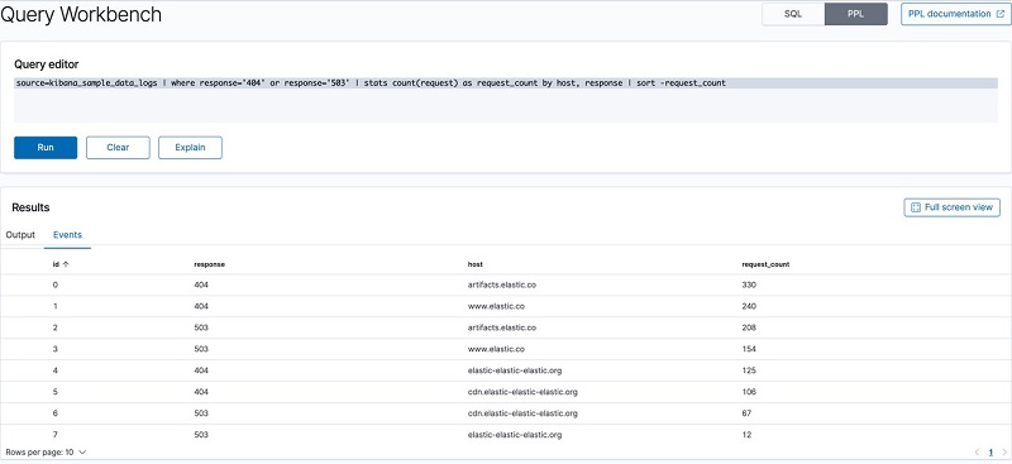Select page 1 in pagination
The image size is (1012, 464).
[x=991, y=452]
